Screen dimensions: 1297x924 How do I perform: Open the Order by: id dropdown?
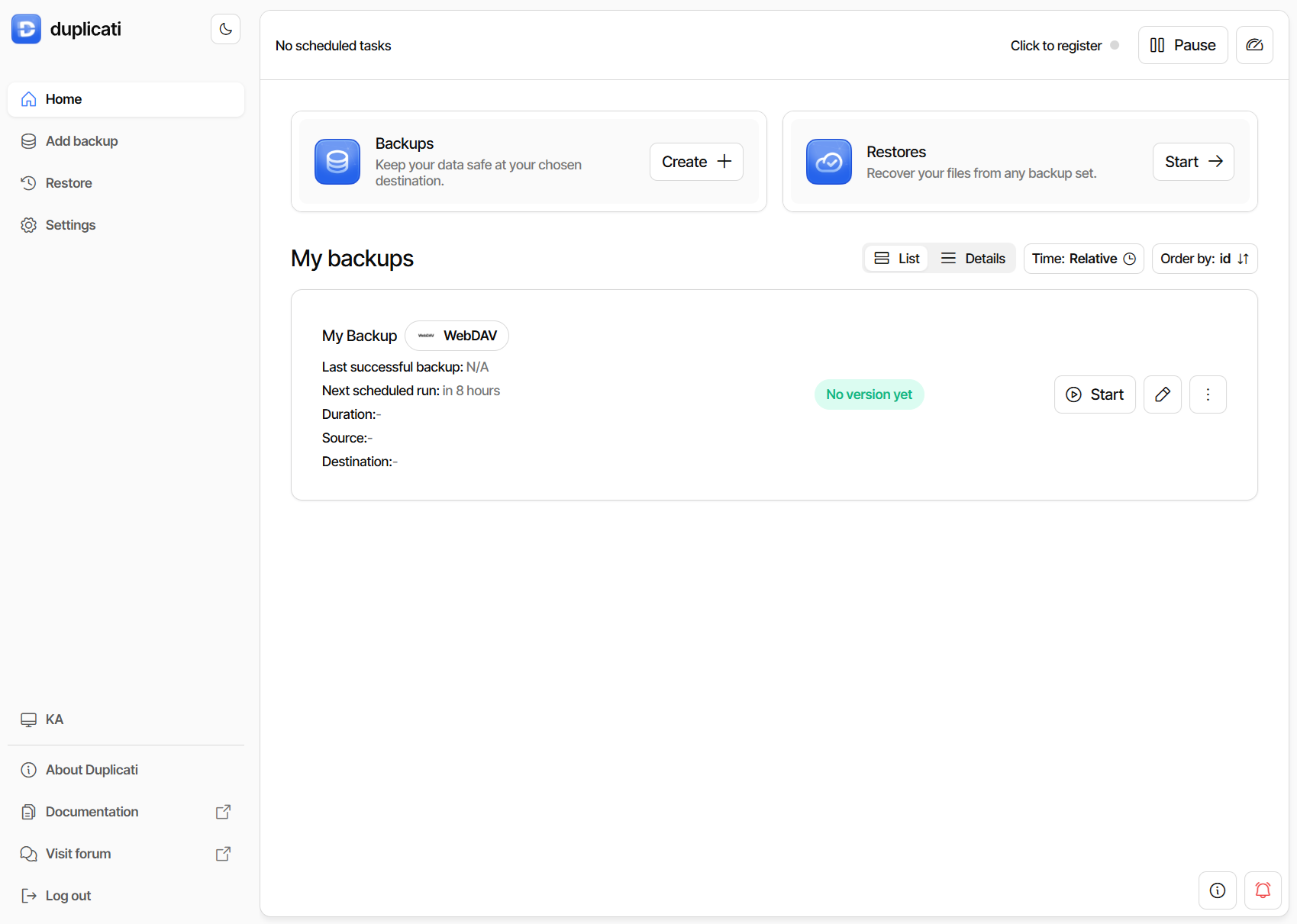(x=1204, y=258)
